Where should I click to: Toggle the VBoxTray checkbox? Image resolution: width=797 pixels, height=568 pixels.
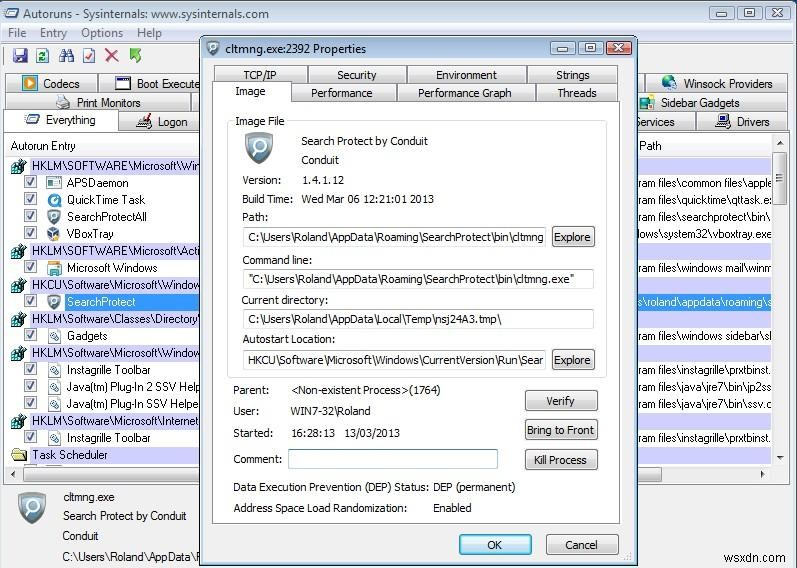point(30,232)
